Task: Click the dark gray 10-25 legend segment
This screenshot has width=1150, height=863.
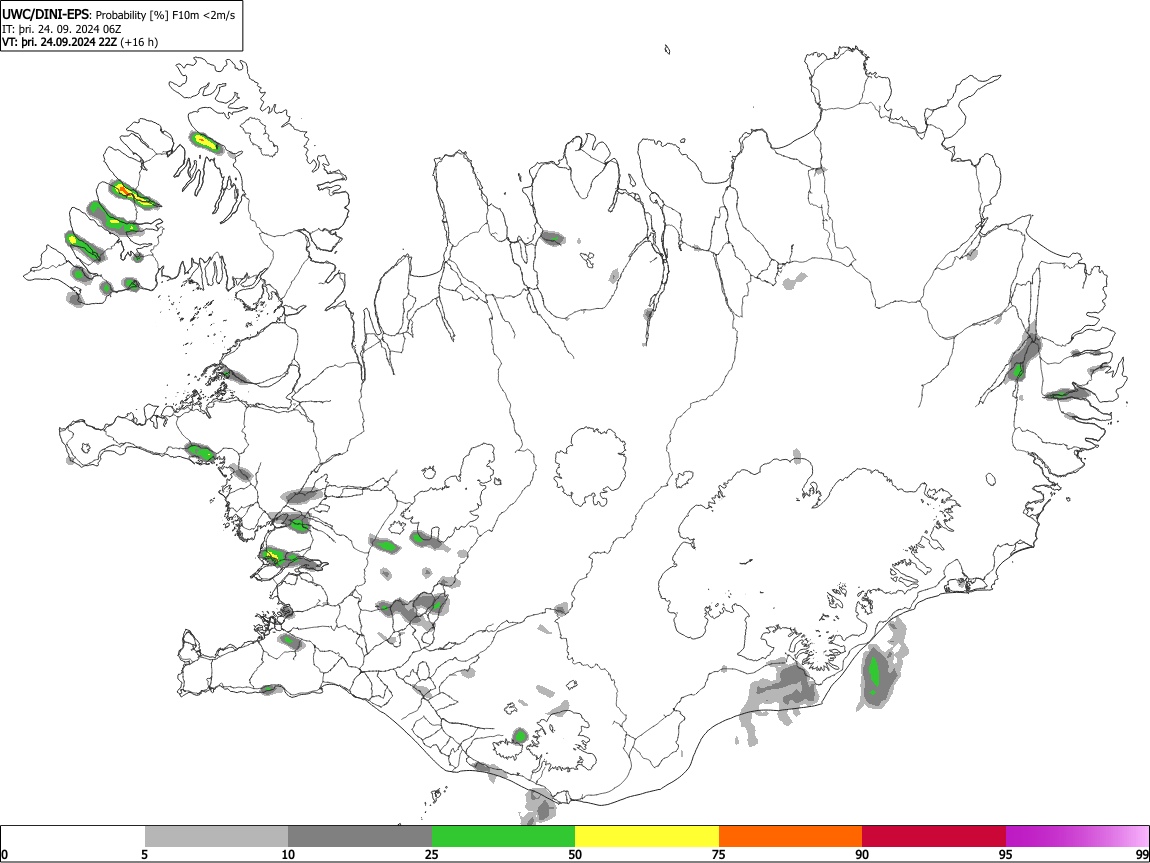Action: pos(360,836)
